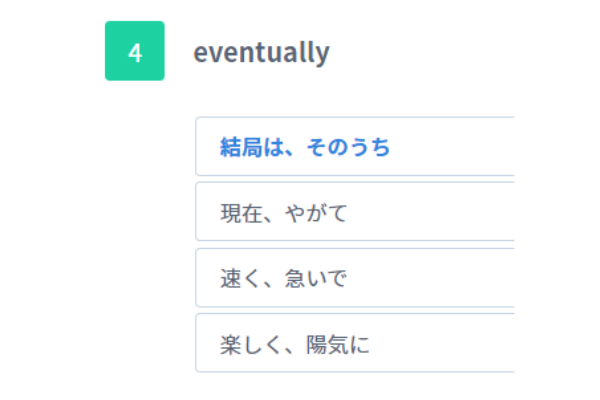Image resolution: width=600 pixels, height=400 pixels.
Task: Select the answer ending in そのうち
Action: pos(305,148)
